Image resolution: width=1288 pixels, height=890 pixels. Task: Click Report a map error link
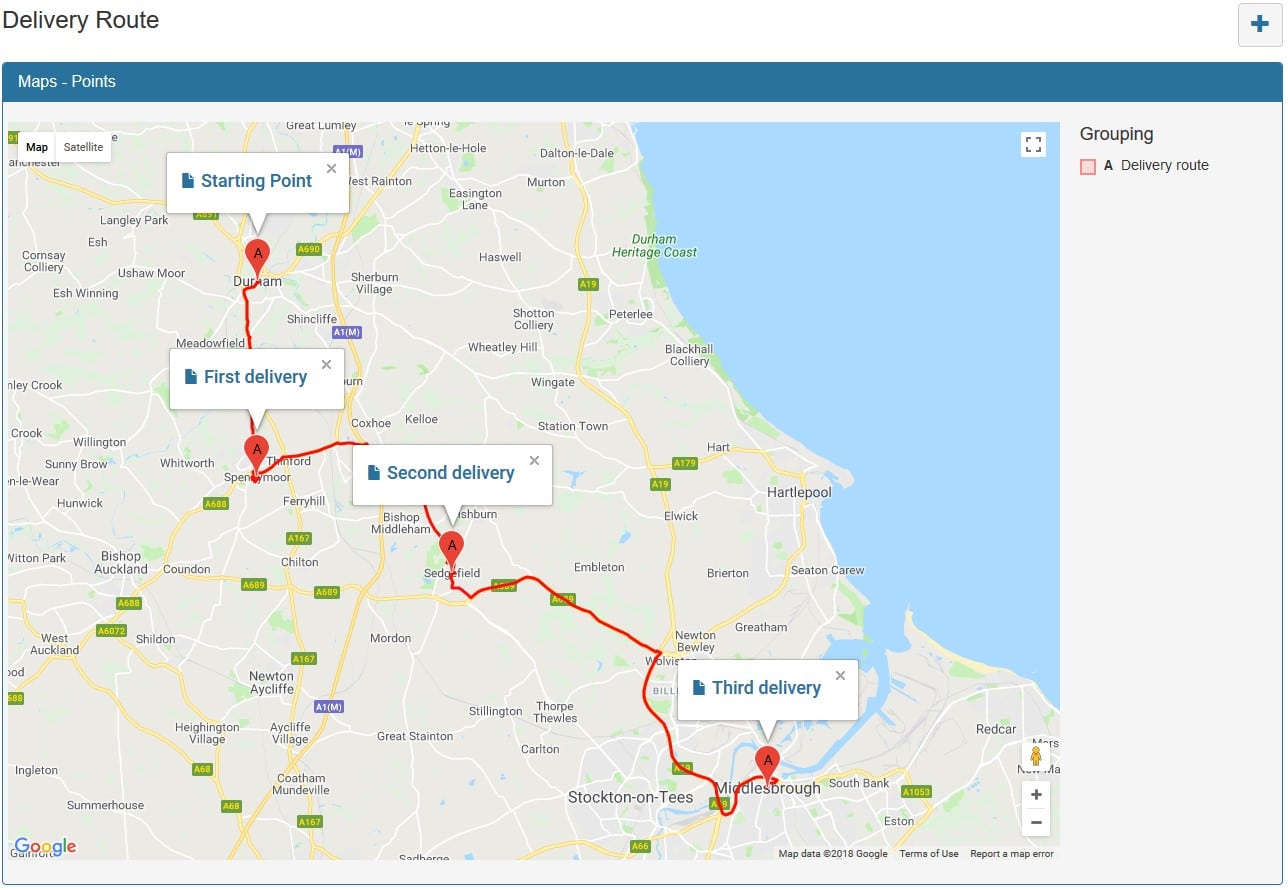[x=1011, y=853]
